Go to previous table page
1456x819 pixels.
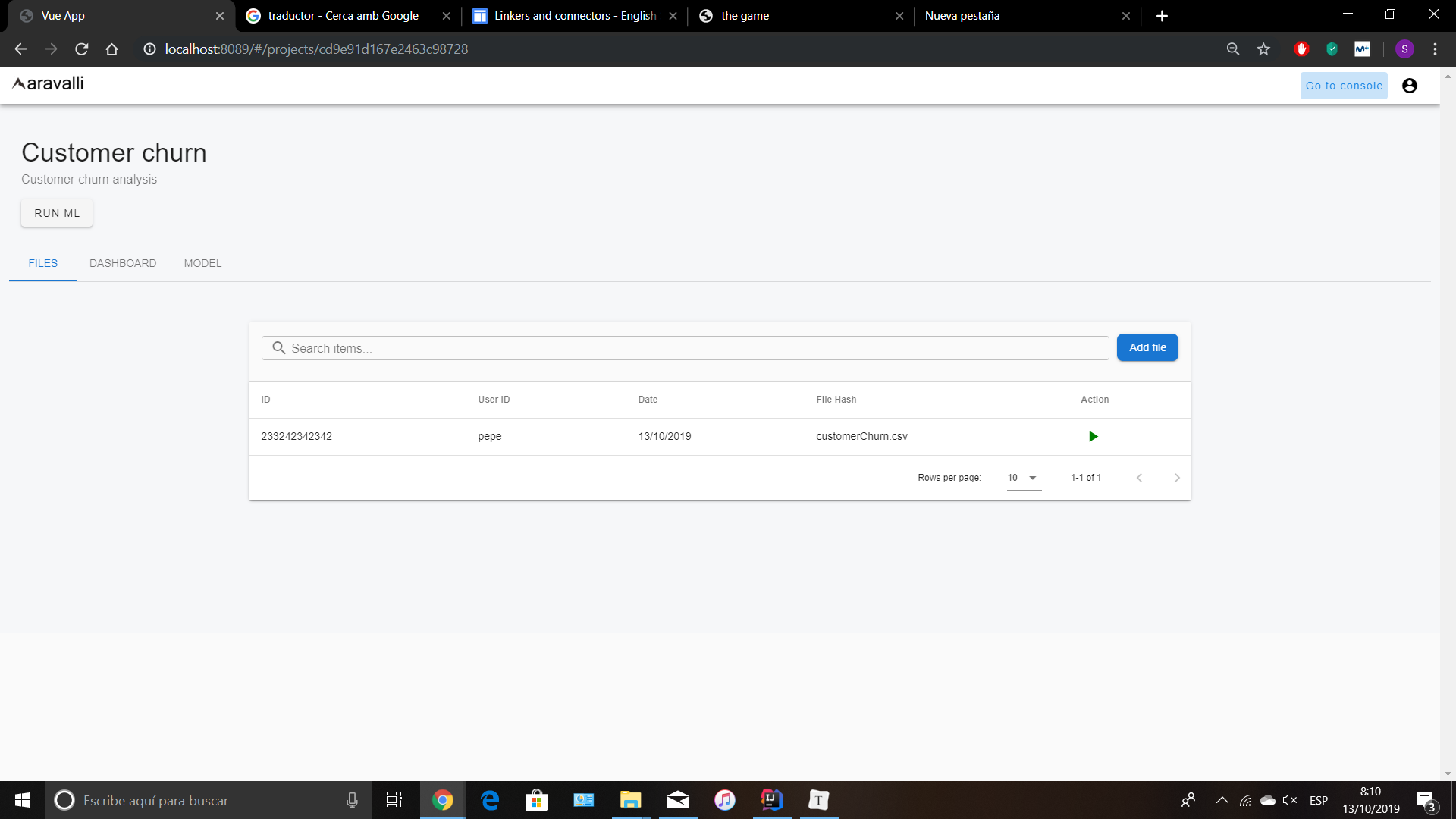point(1139,478)
